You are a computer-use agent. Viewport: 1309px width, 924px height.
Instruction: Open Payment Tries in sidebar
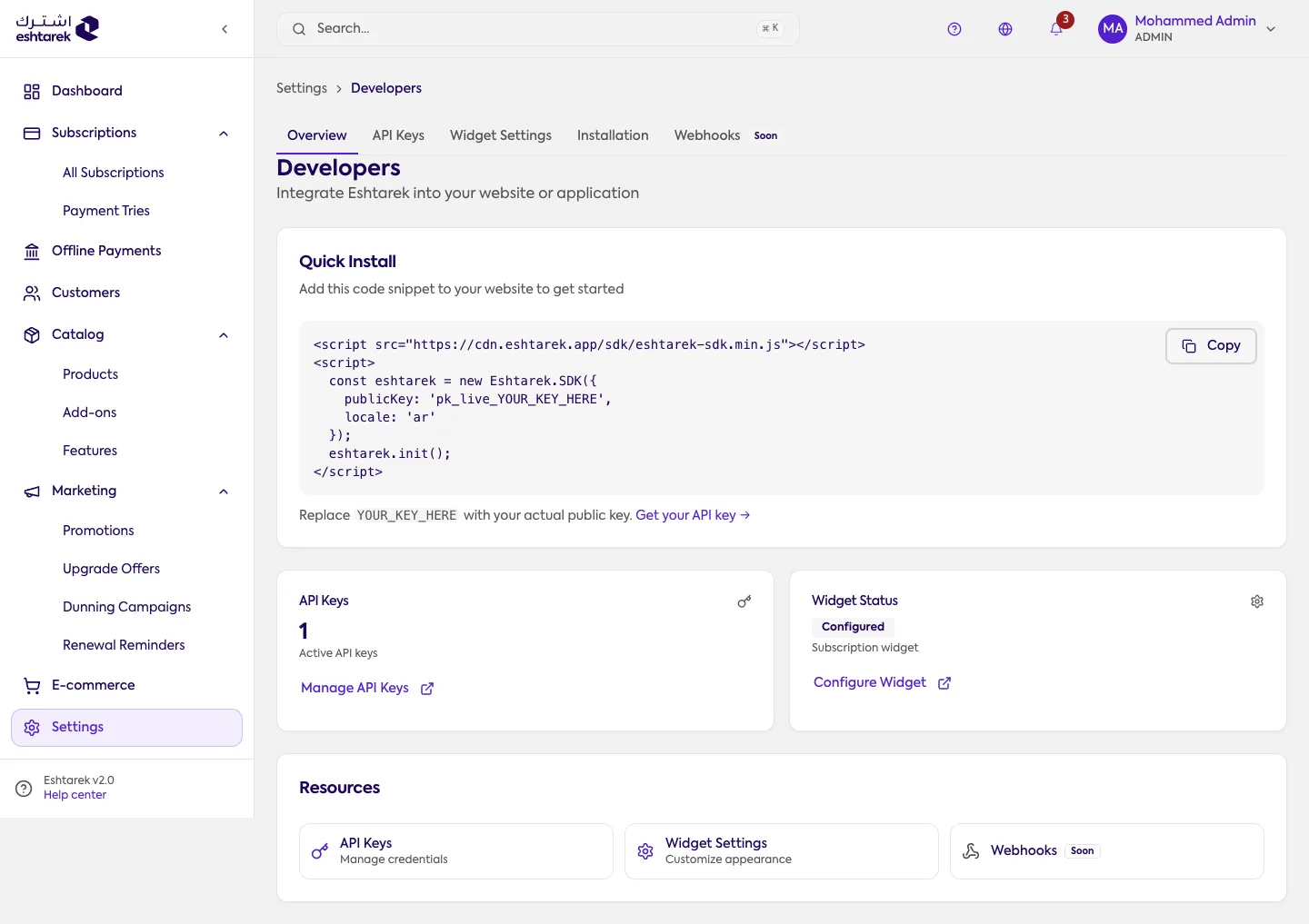click(106, 211)
